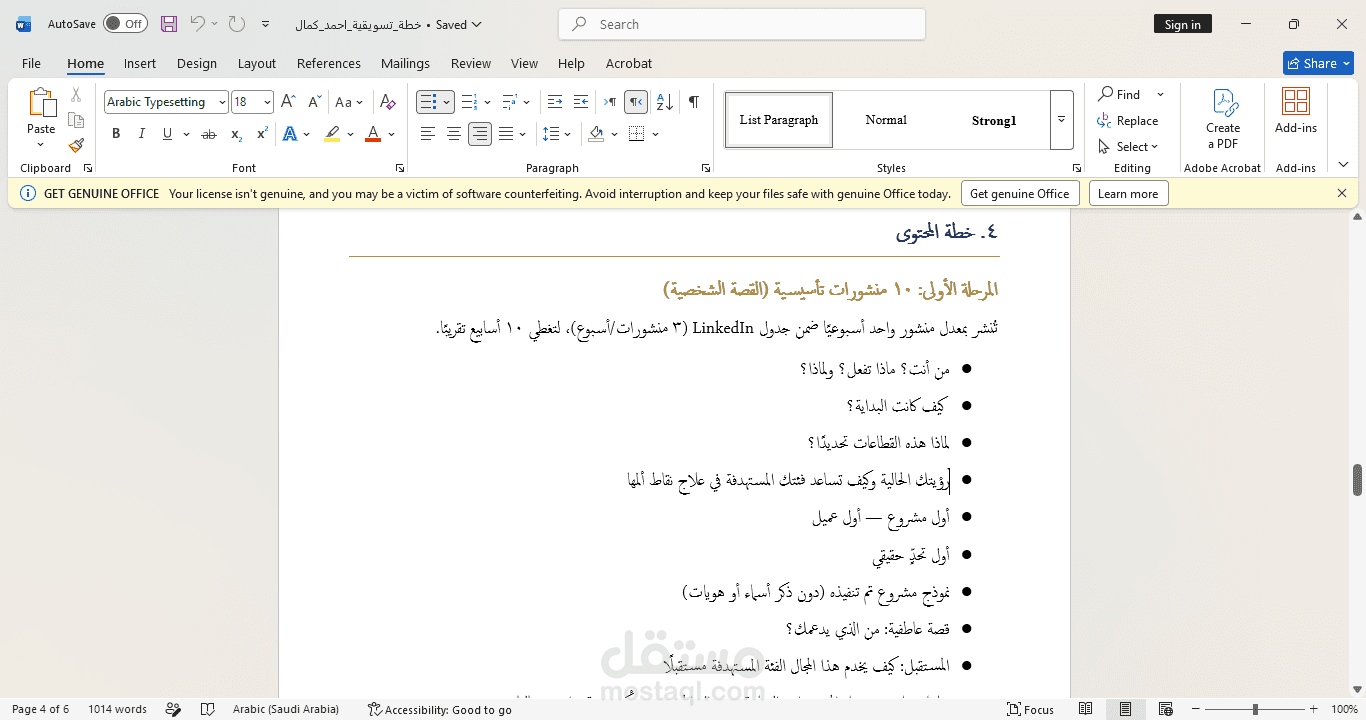Select the Strong1 style
1366x720 pixels.
[x=993, y=120]
